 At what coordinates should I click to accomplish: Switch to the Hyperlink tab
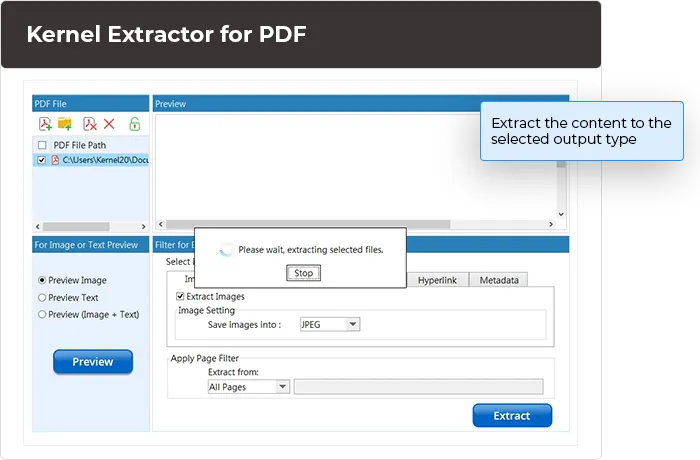(437, 280)
